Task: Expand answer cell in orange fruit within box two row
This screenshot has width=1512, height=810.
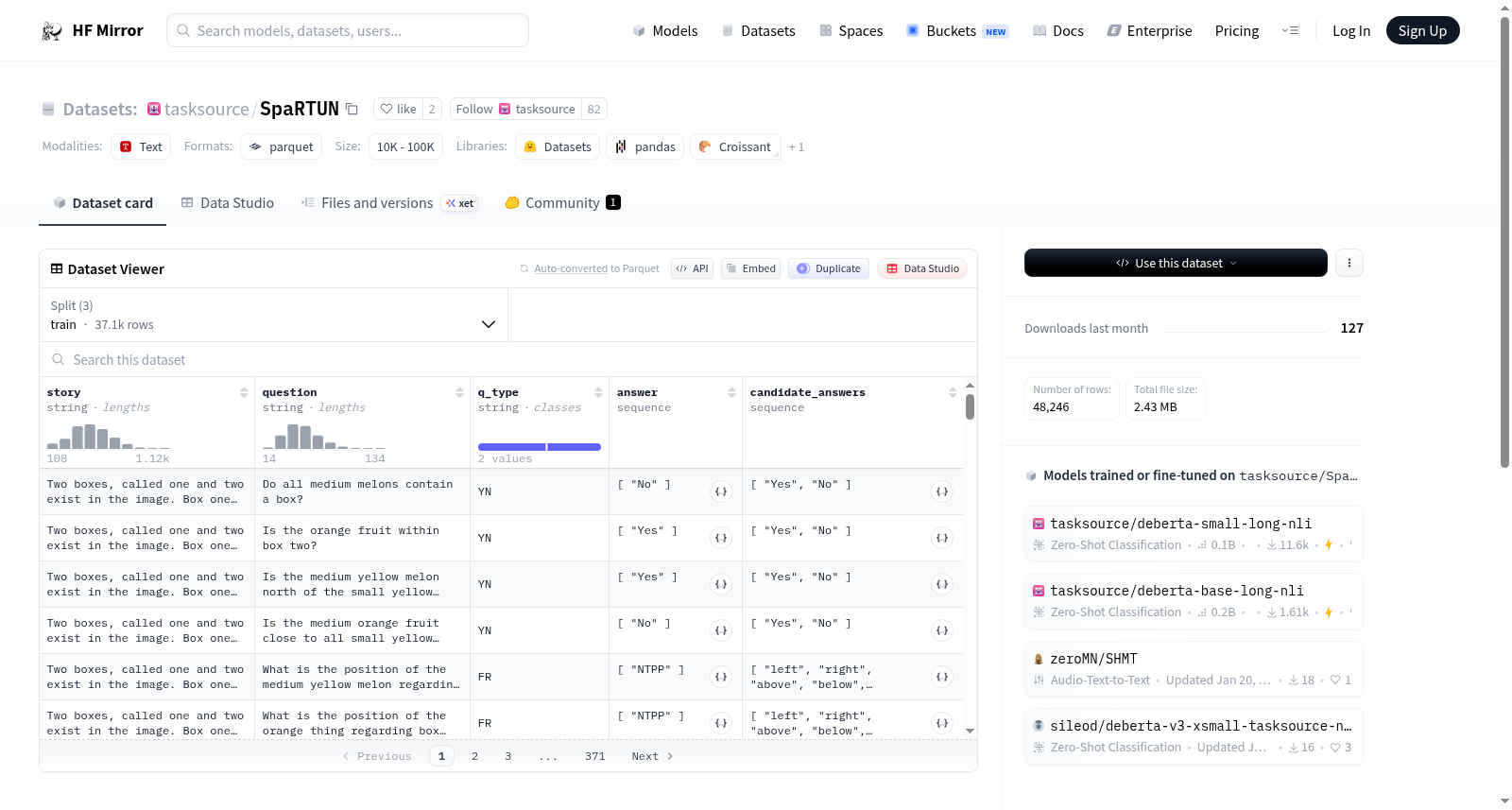Action: [x=721, y=538]
